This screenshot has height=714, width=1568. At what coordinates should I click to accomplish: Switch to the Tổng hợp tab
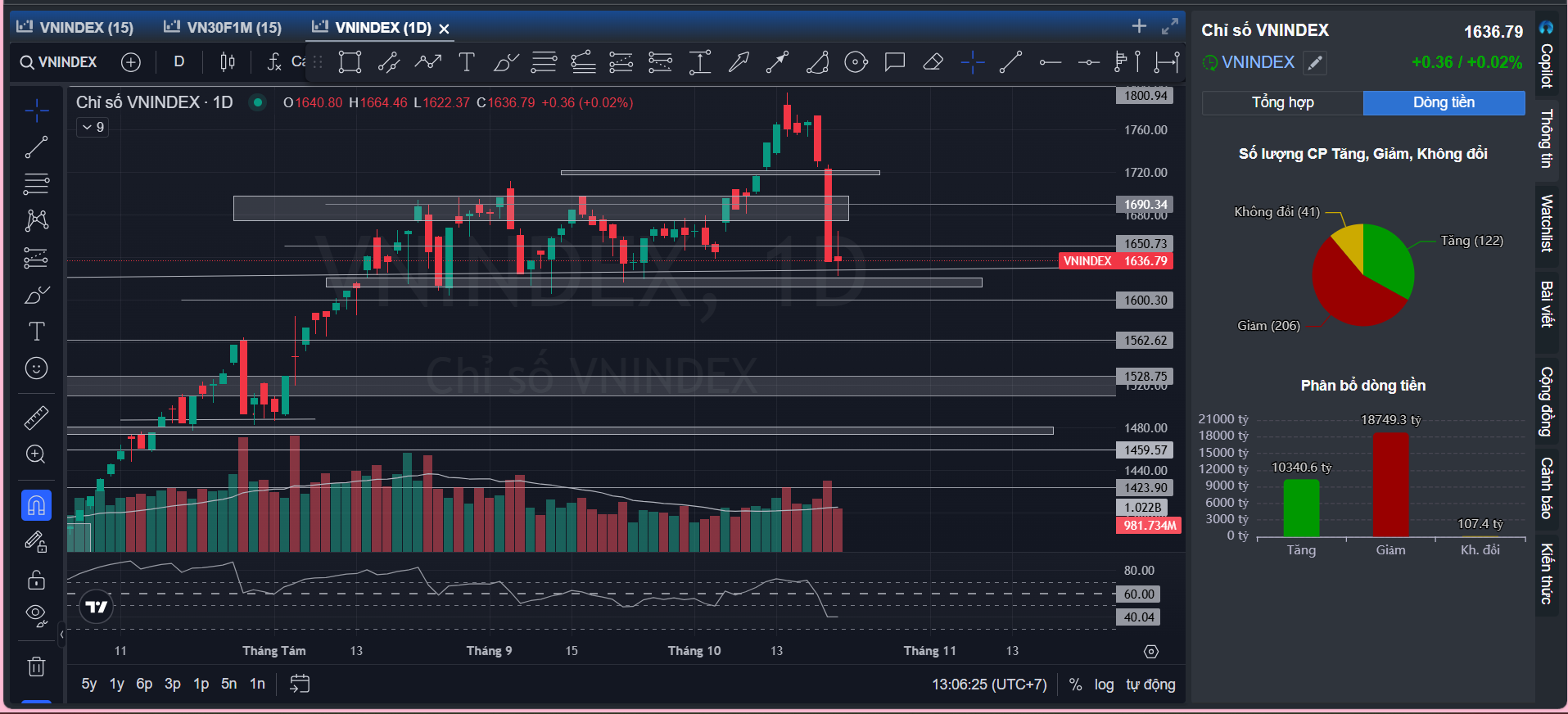pyautogui.click(x=1282, y=102)
